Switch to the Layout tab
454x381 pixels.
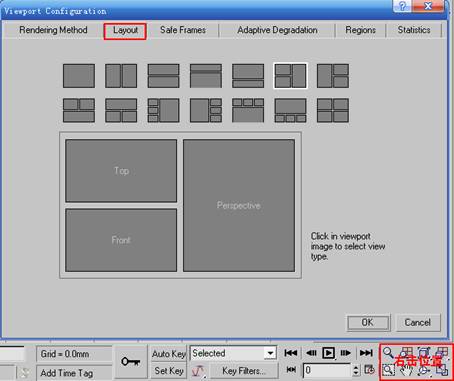pyautogui.click(x=125, y=31)
